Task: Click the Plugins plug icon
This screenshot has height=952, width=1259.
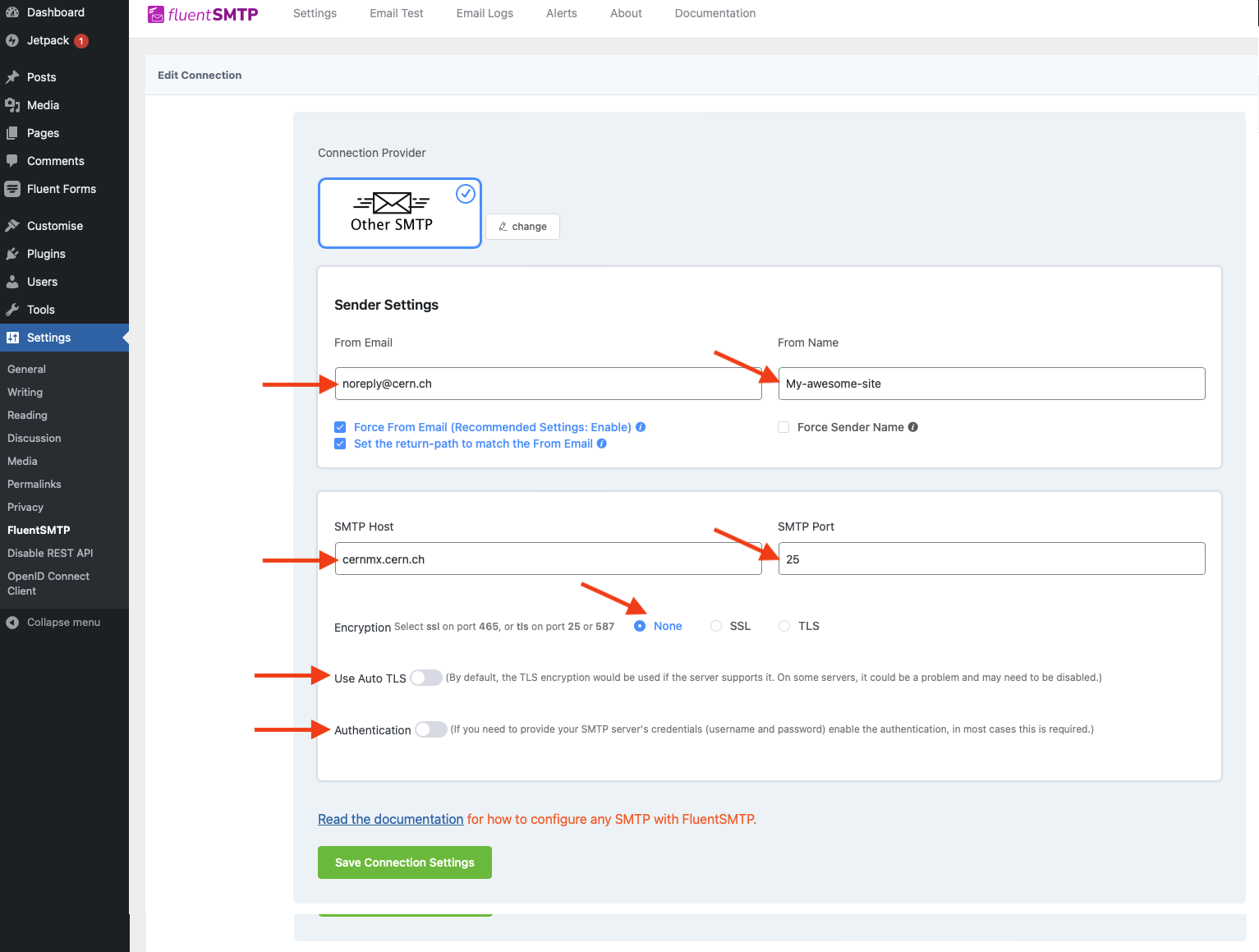Action: (x=12, y=254)
